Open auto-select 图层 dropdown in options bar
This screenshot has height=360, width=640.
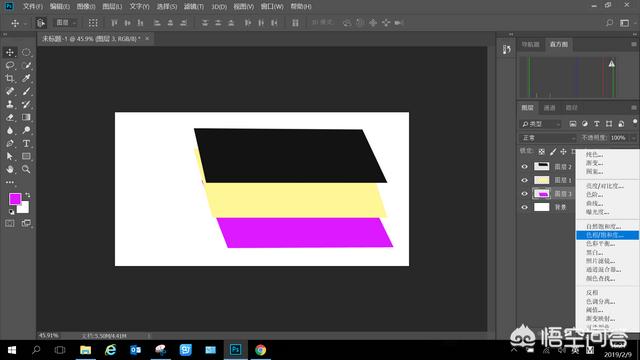point(65,23)
